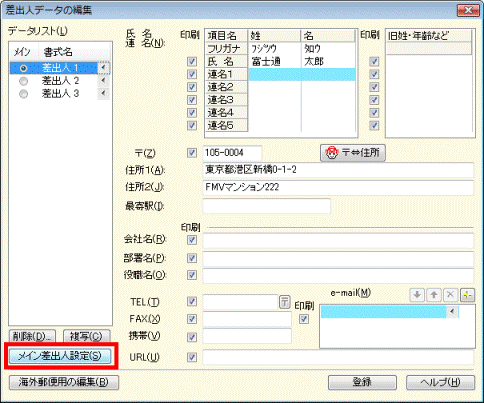
Task: Click the 〒⇔住所 postal code conversion button
Action: pos(353,153)
